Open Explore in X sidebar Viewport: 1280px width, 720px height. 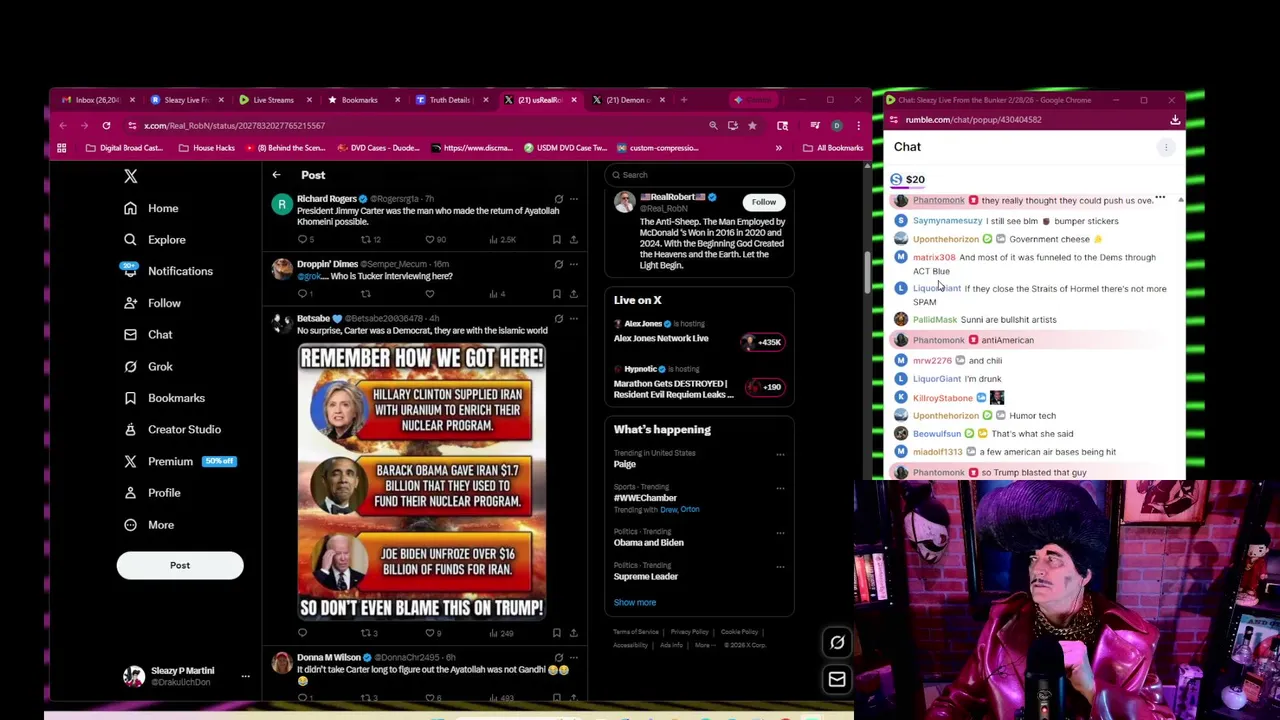point(155,240)
